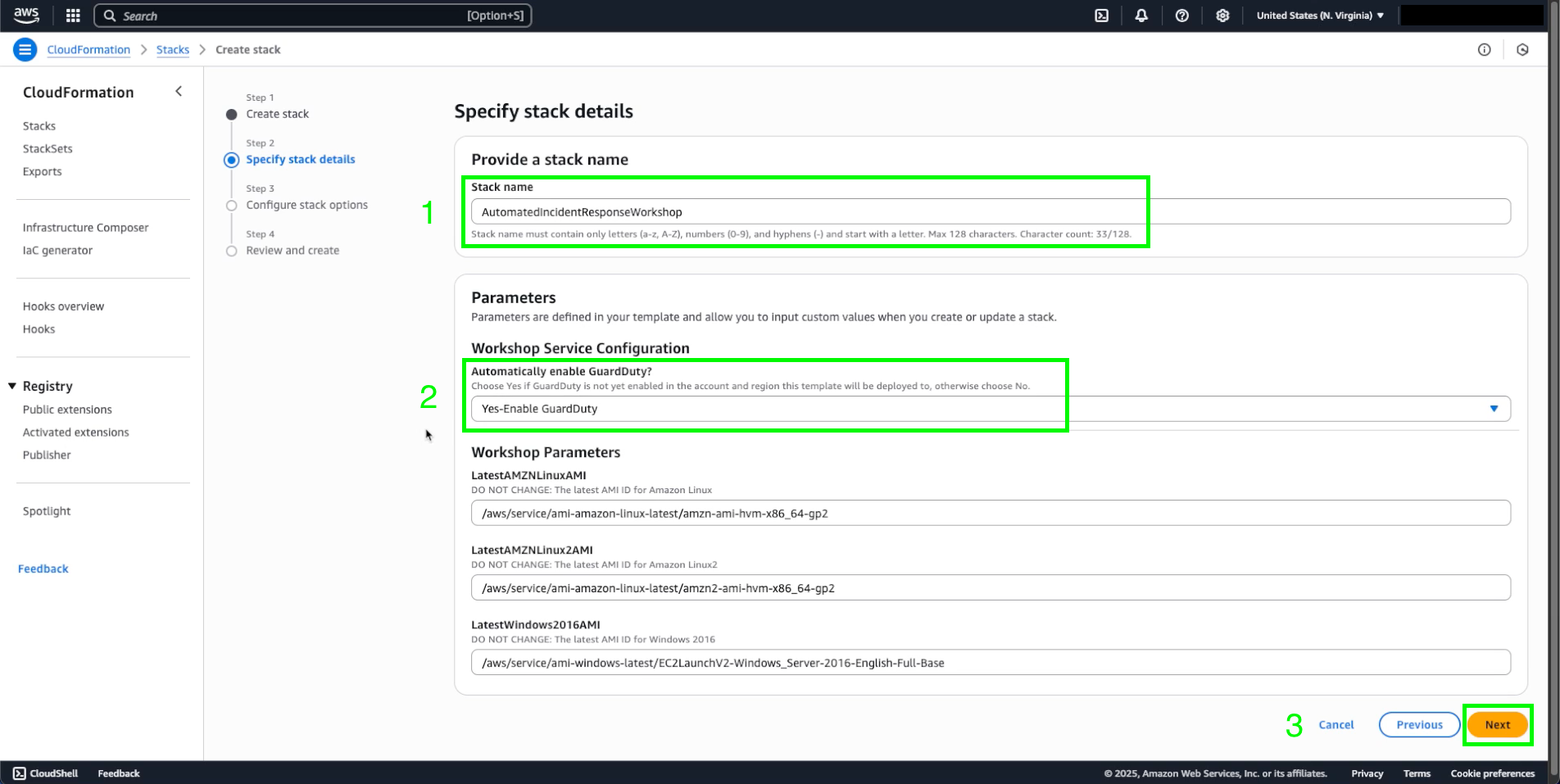Open the Automatically enable GuardDuty dropdown

(991, 409)
